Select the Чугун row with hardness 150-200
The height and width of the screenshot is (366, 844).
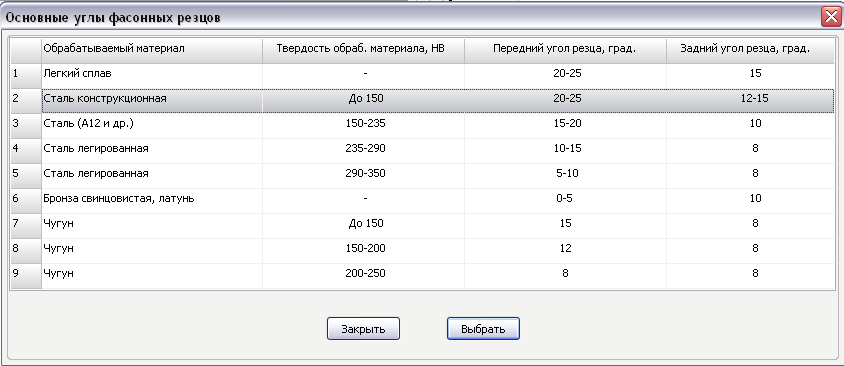(438, 249)
